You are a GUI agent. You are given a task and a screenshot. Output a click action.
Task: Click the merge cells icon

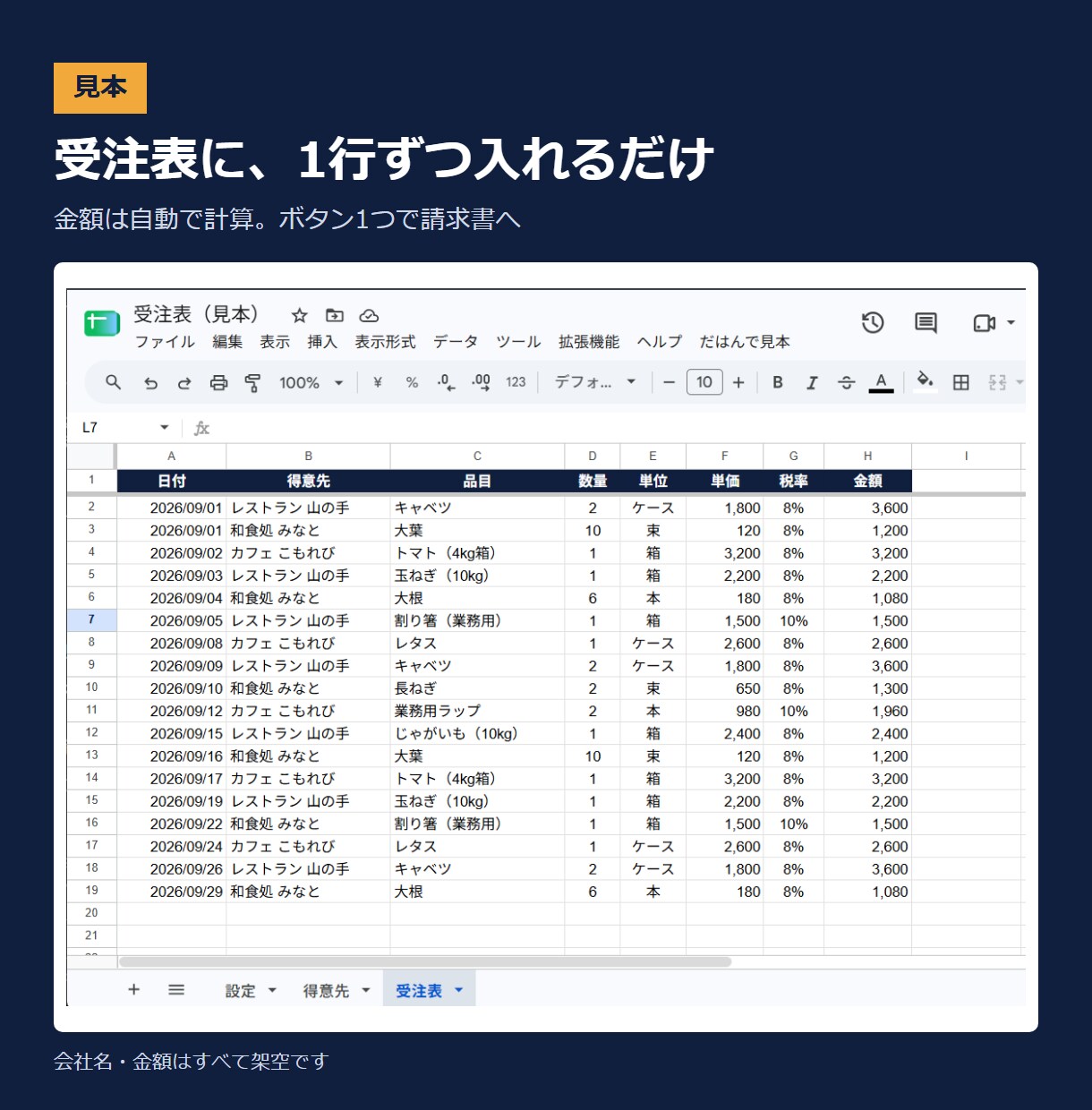[997, 382]
